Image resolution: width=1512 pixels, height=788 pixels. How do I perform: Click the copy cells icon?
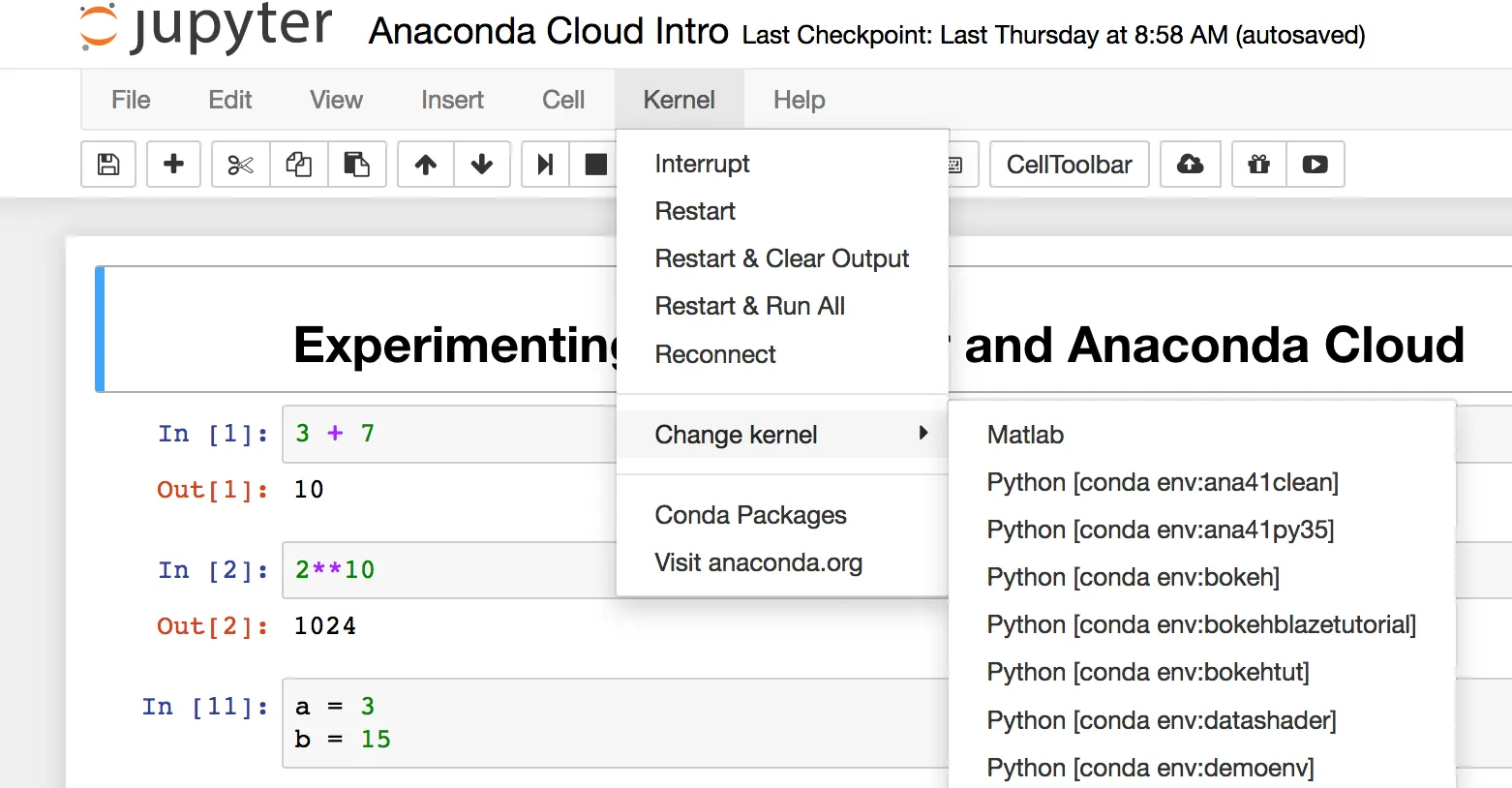298,165
